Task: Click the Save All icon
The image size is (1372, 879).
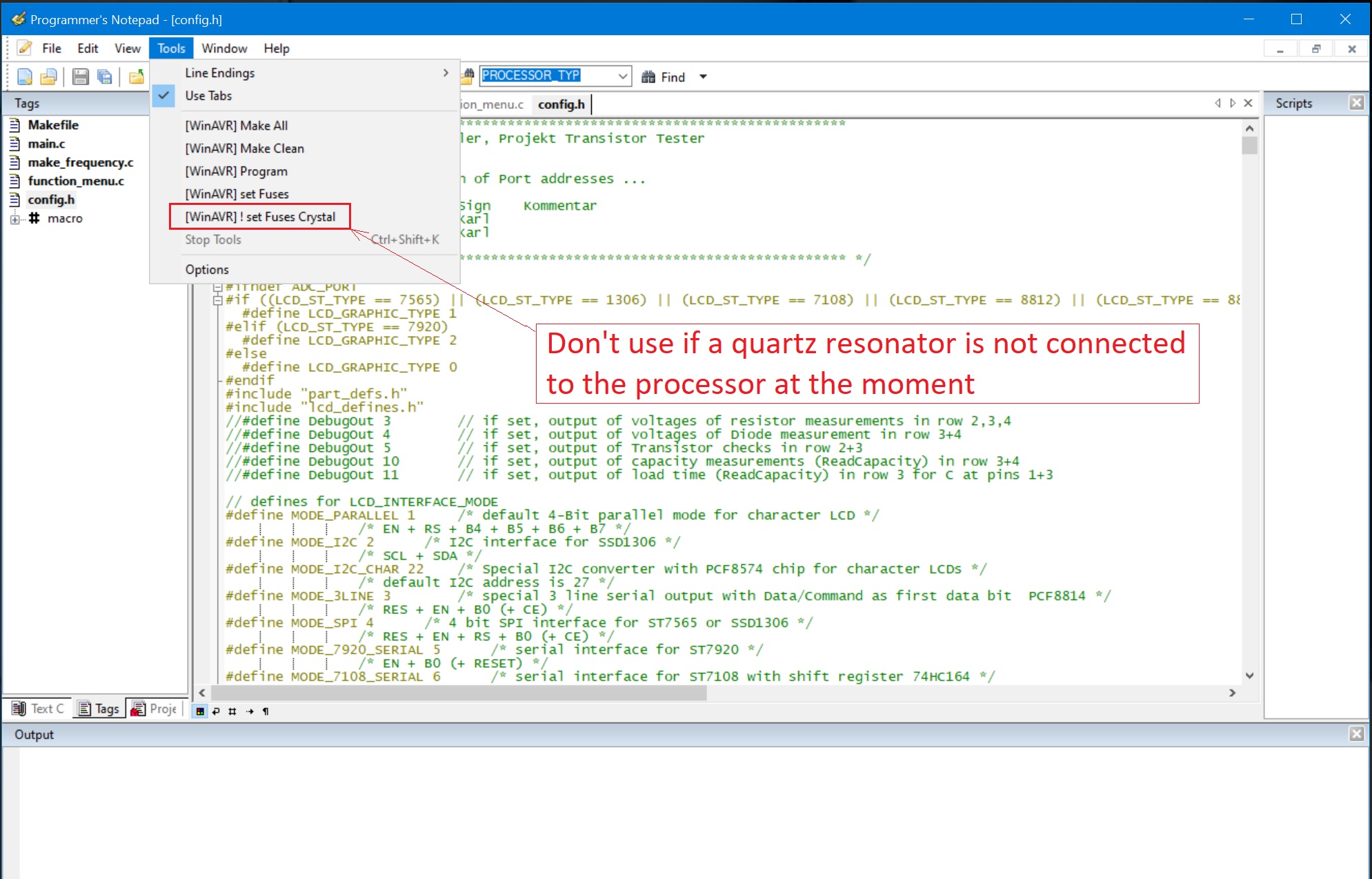Action: click(104, 77)
